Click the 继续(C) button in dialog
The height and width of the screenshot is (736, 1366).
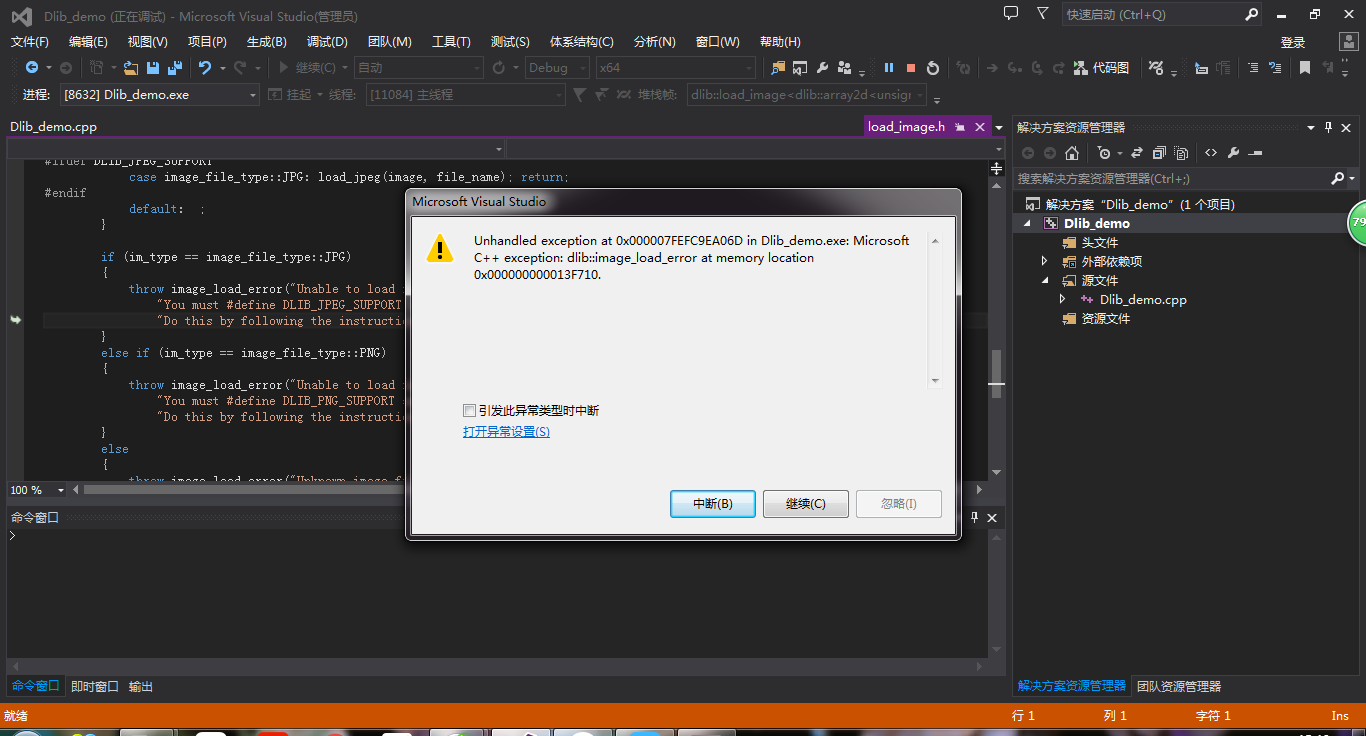pos(806,504)
